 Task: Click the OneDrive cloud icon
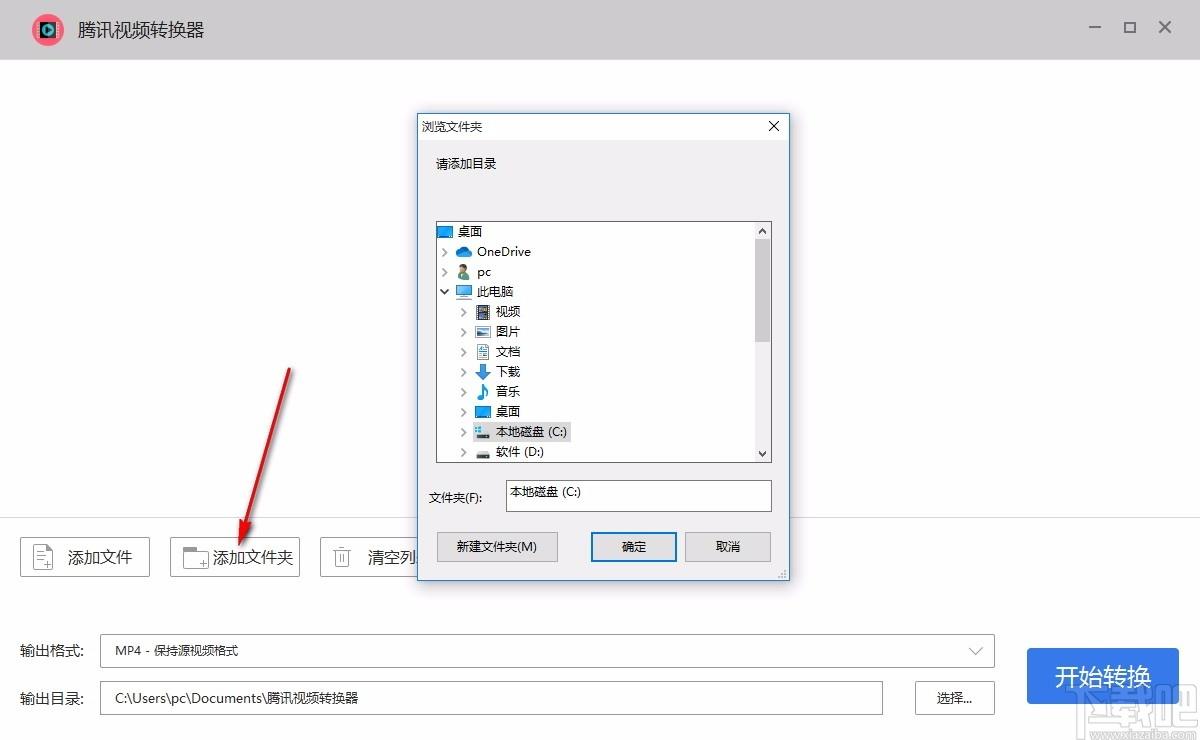pos(463,252)
